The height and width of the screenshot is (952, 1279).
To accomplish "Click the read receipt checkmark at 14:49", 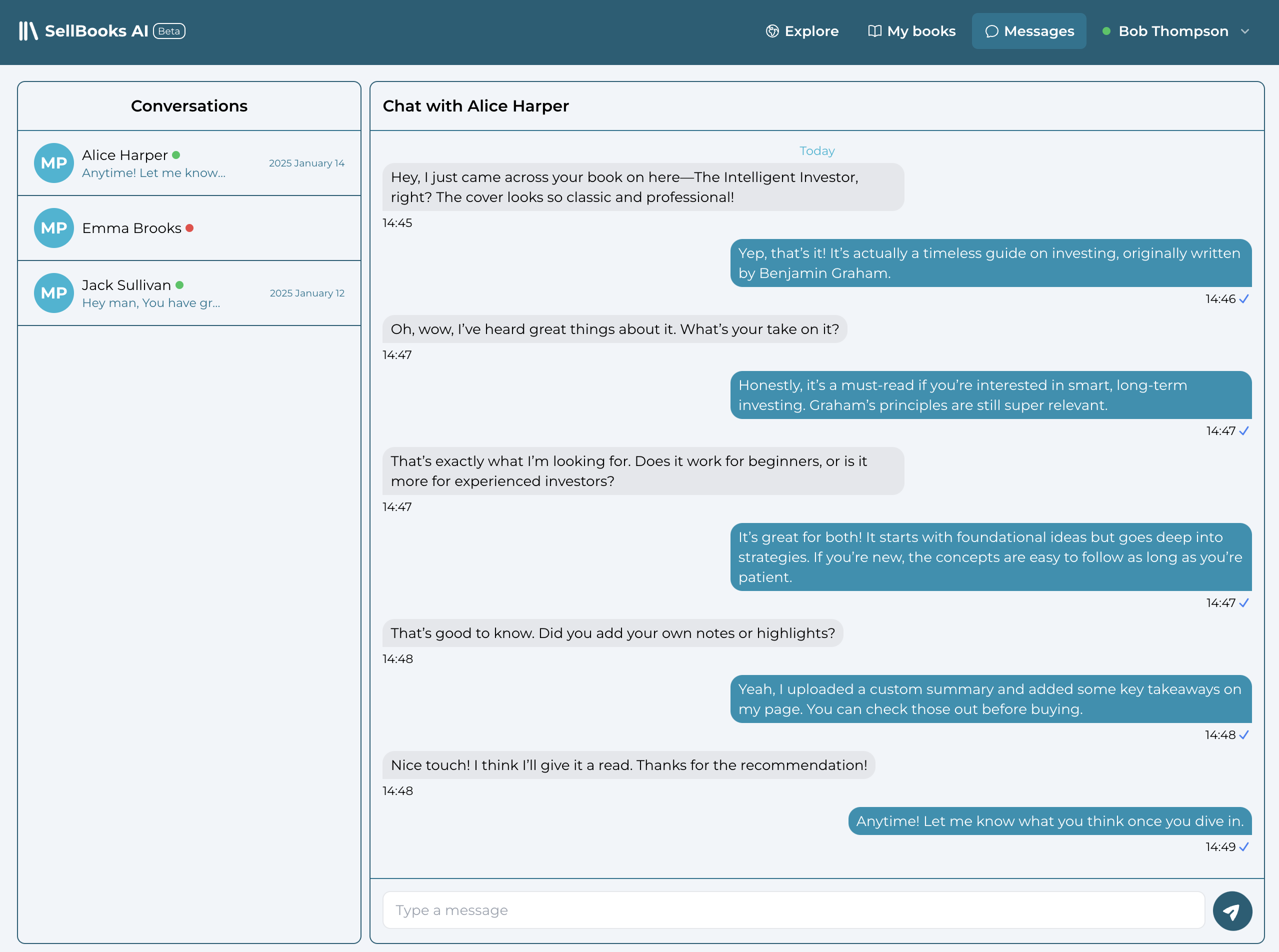I will tap(1244, 847).
